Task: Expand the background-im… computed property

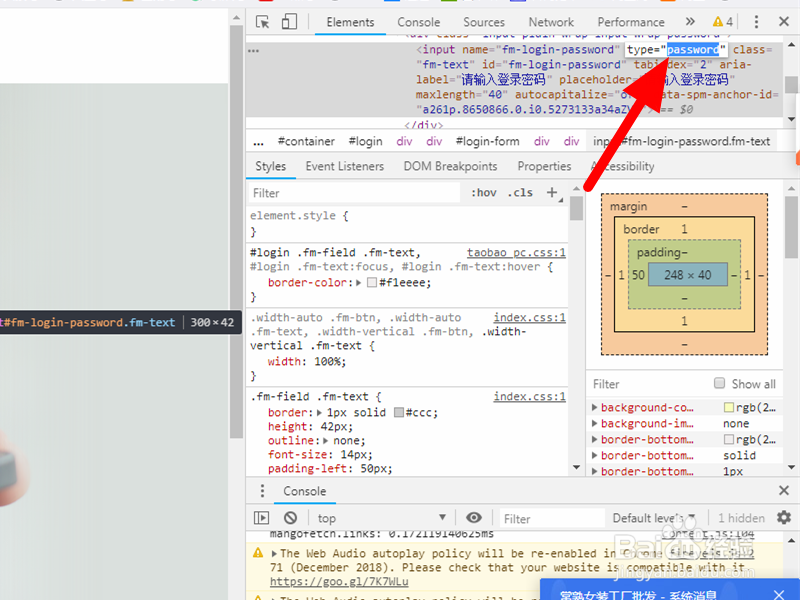Action: (x=594, y=423)
